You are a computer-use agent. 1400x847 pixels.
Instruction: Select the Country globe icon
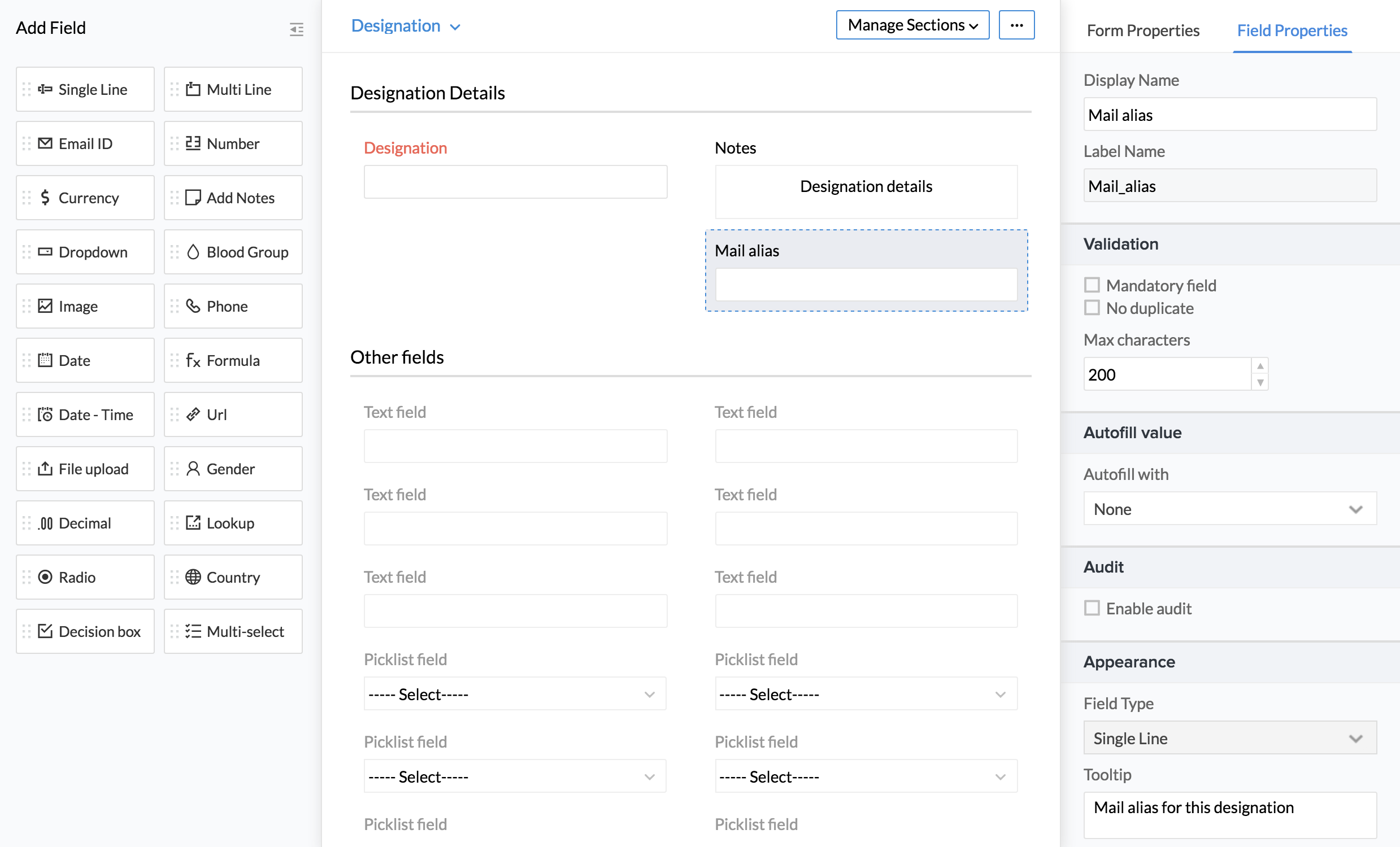coord(193,577)
